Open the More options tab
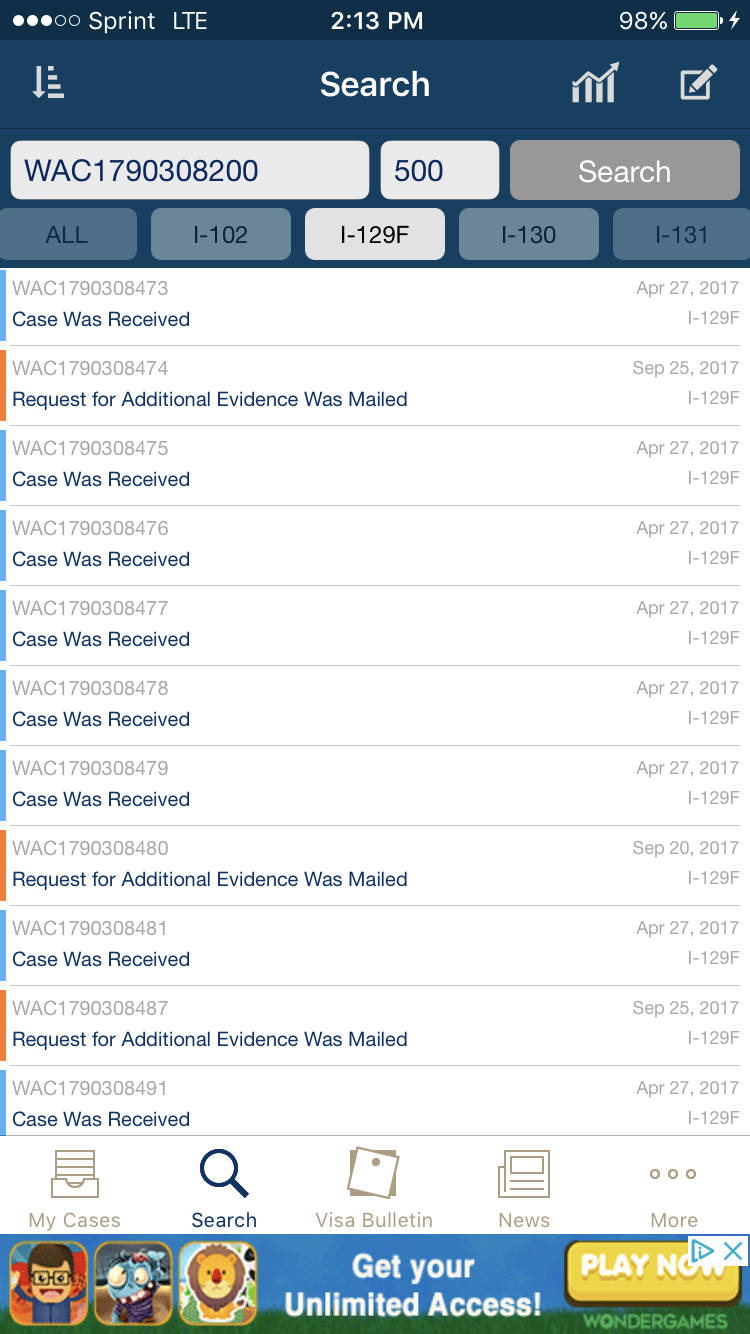Image resolution: width=750 pixels, height=1334 pixels. [673, 1188]
